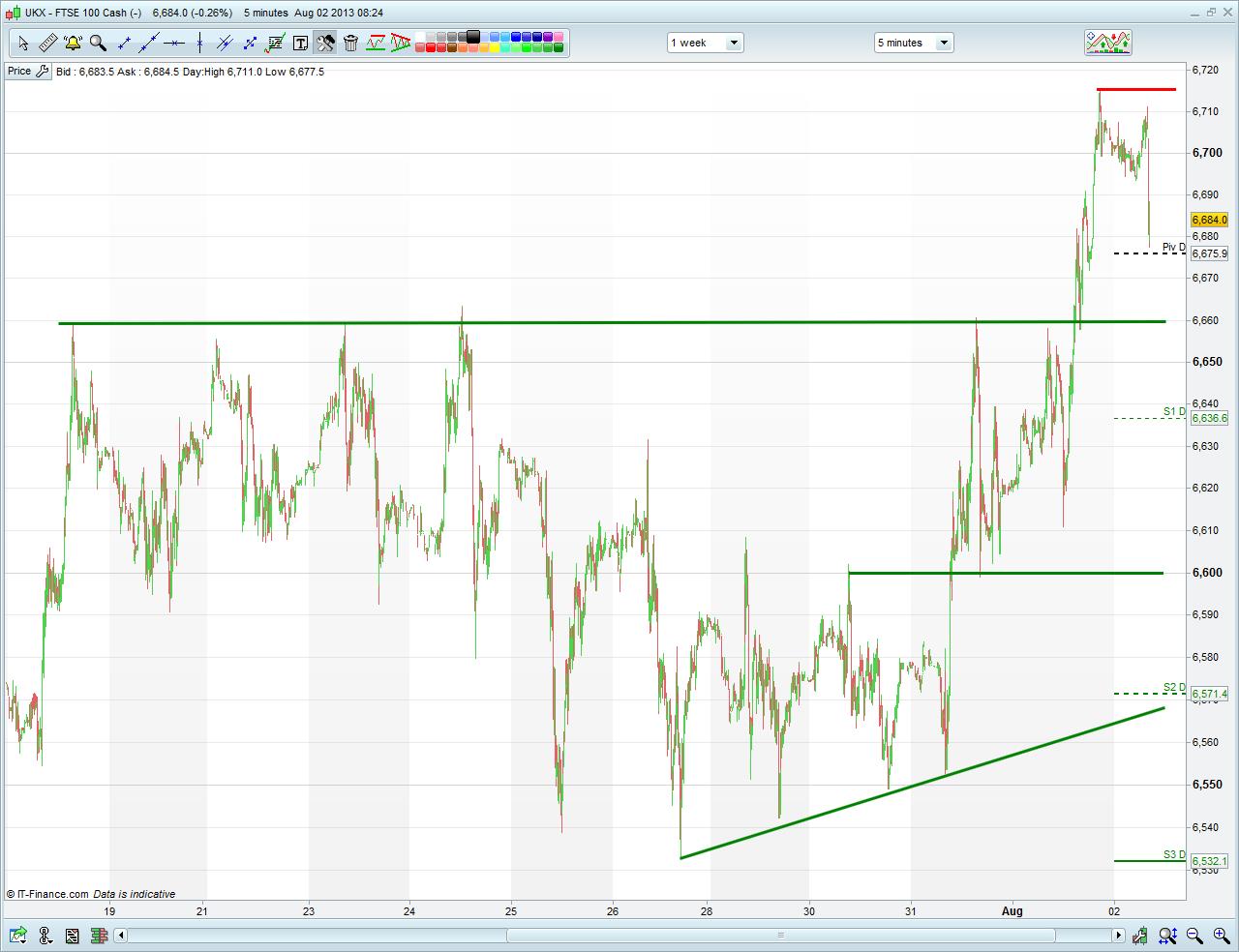Pick the black color swatch
Image resolution: width=1239 pixels, height=952 pixels.
(473, 37)
